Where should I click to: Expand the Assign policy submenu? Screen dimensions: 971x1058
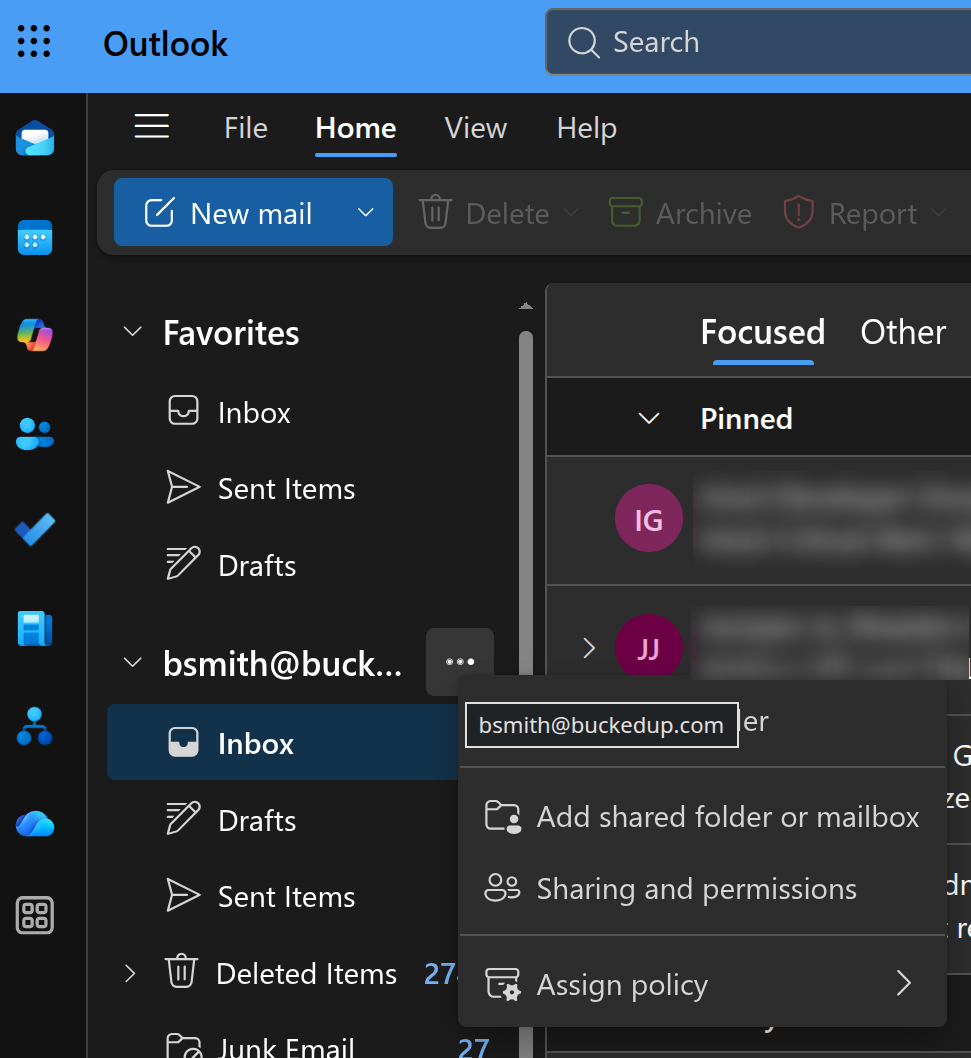click(x=904, y=984)
